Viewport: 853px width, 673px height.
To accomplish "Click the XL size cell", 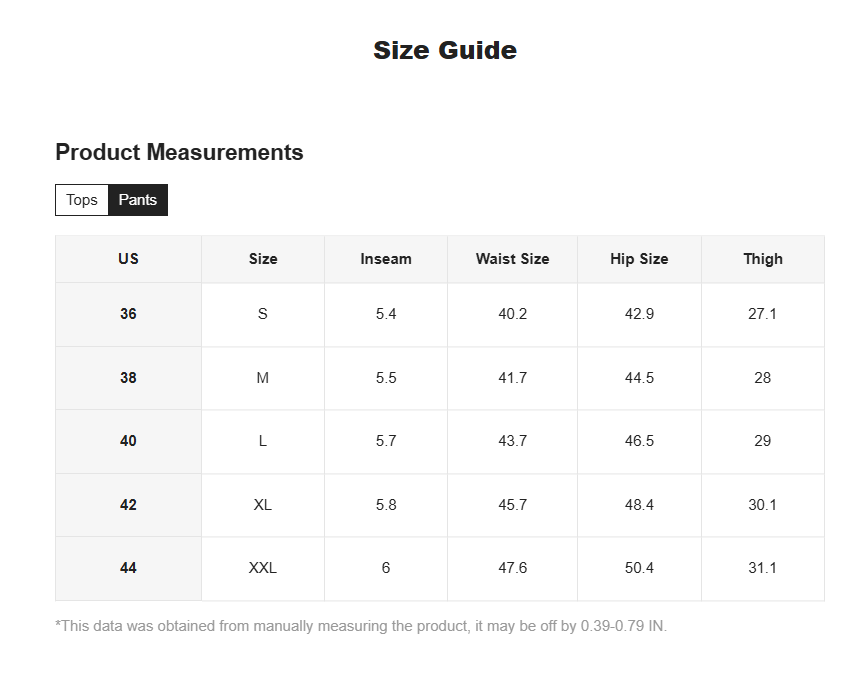I will (263, 505).
